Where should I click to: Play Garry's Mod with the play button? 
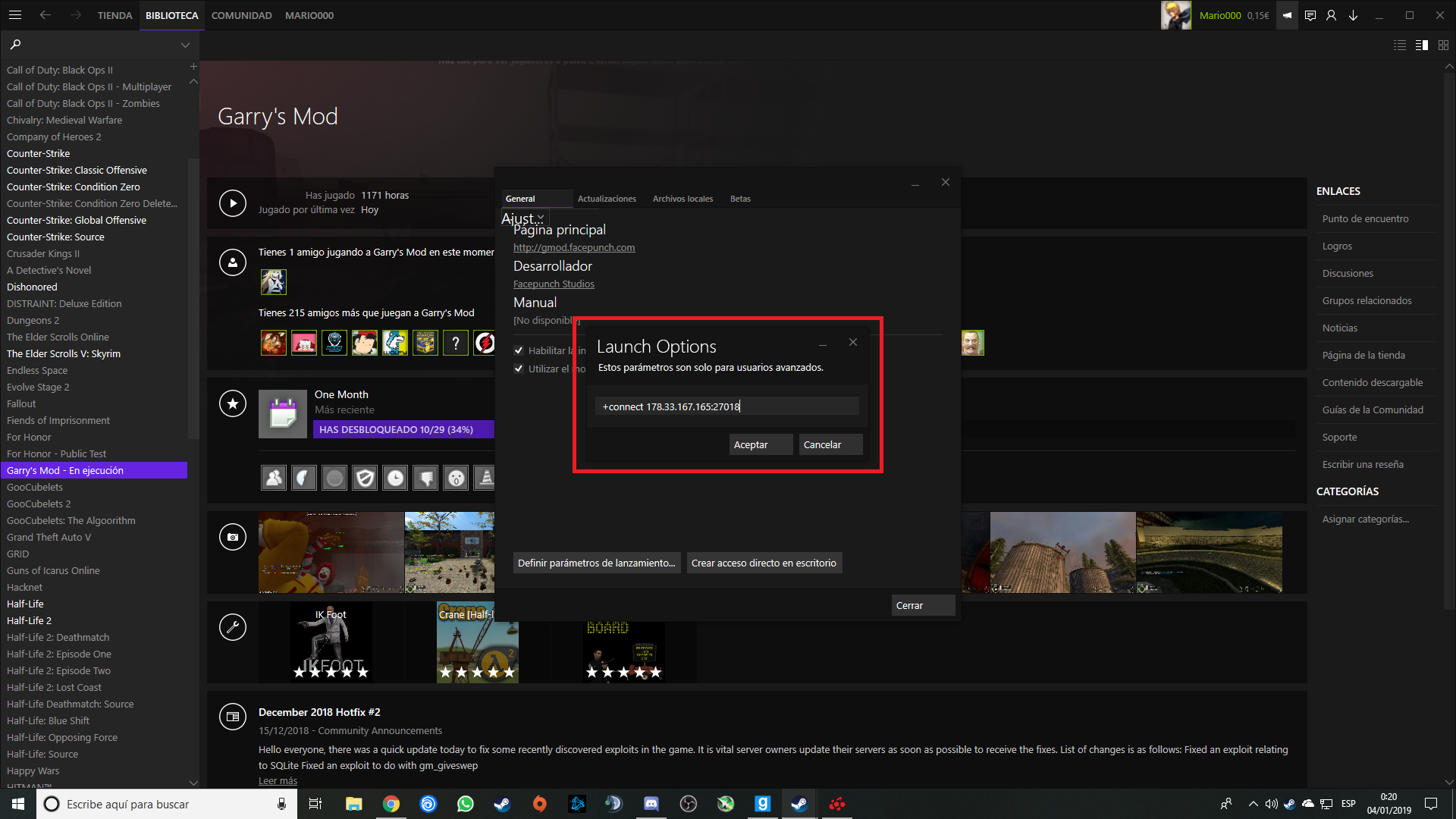click(x=233, y=203)
